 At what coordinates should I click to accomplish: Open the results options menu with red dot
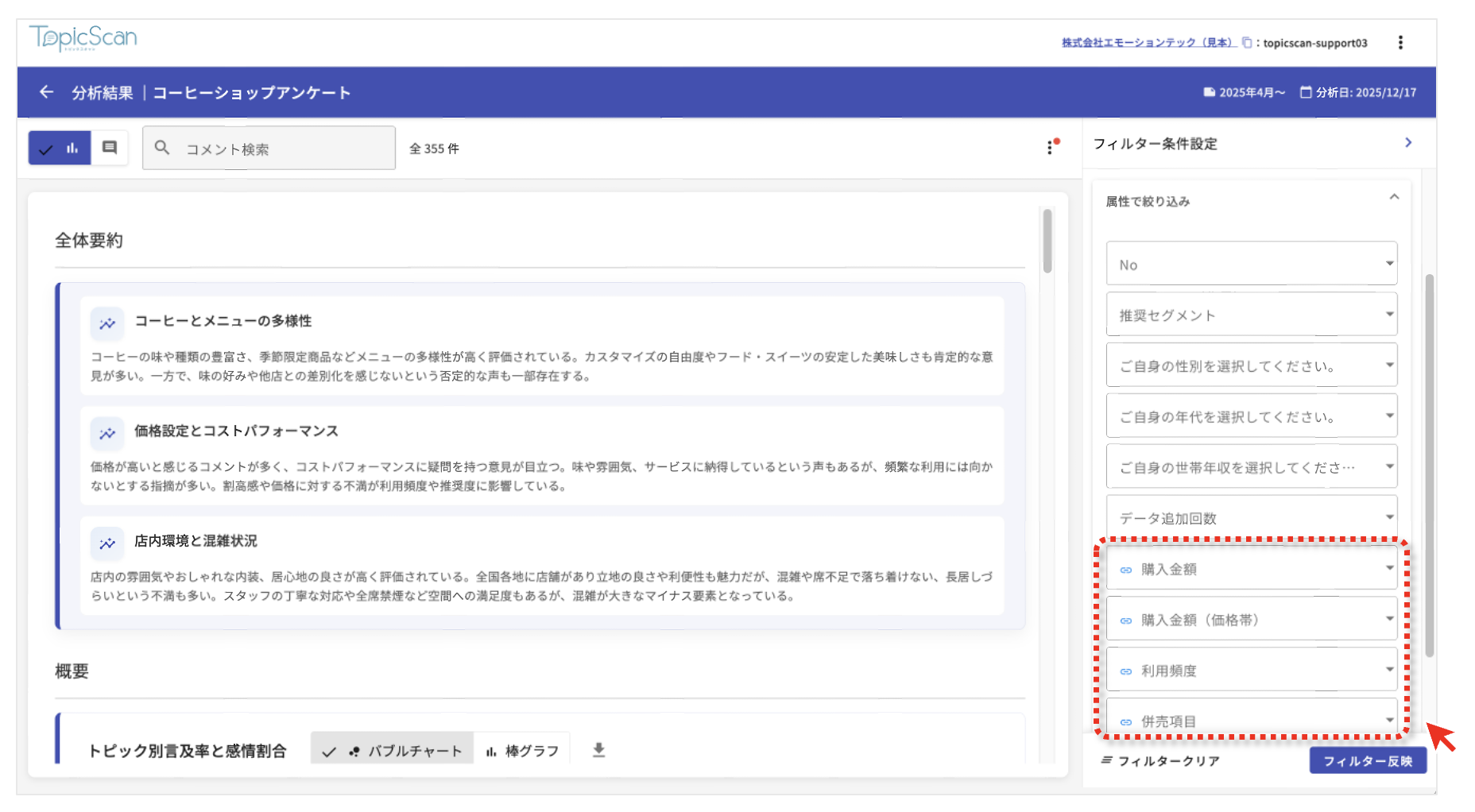tap(1051, 147)
